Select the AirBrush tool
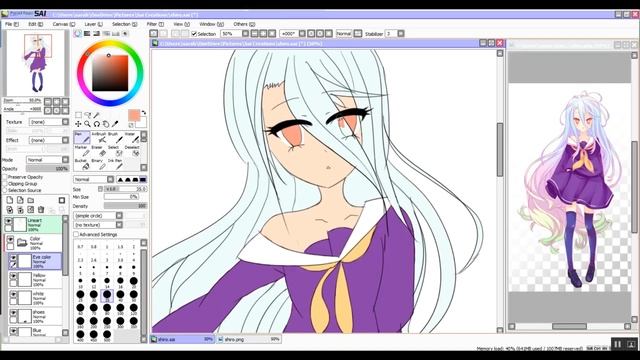 click(x=98, y=138)
